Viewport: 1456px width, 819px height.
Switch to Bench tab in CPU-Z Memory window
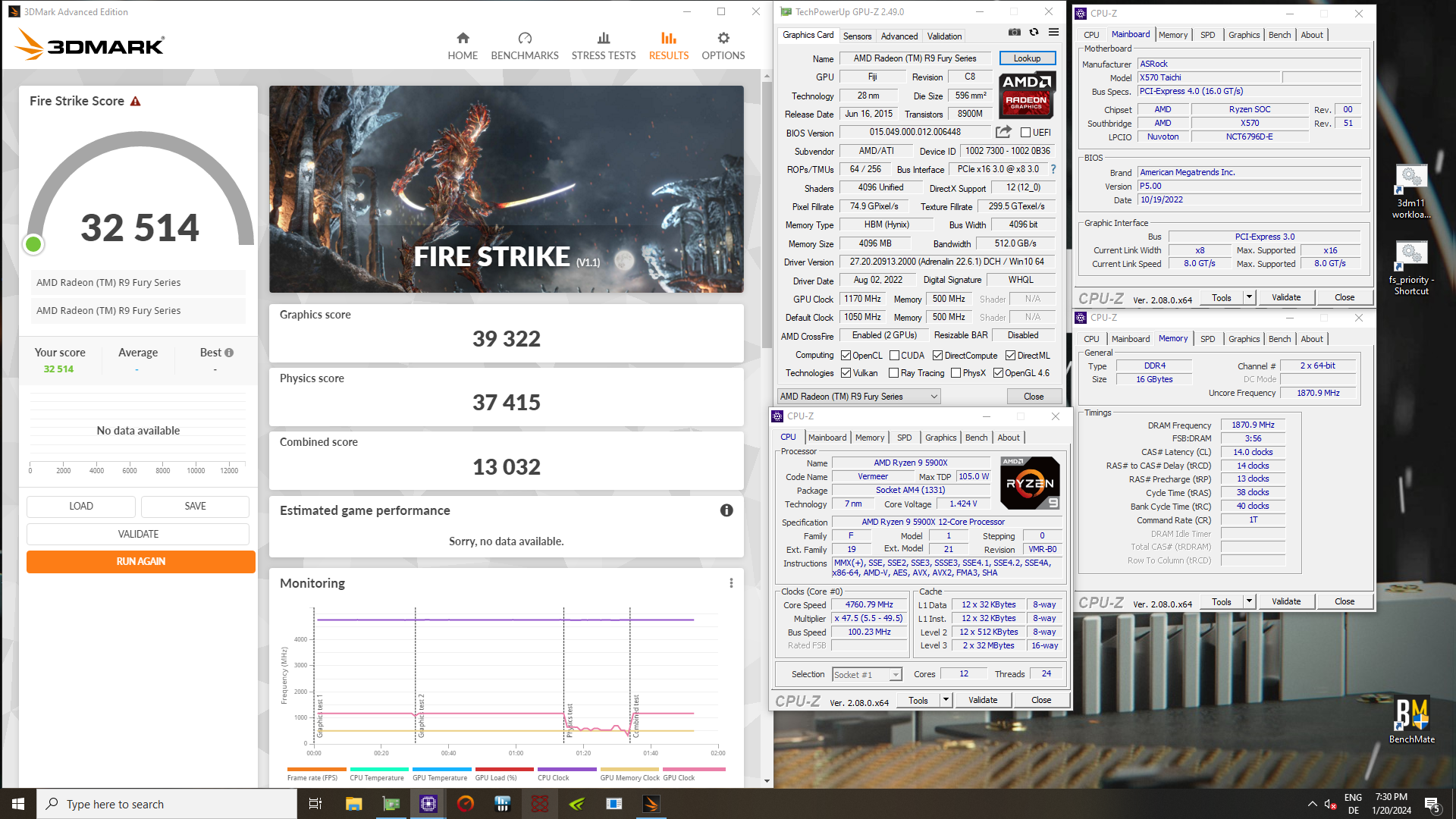tap(1279, 339)
